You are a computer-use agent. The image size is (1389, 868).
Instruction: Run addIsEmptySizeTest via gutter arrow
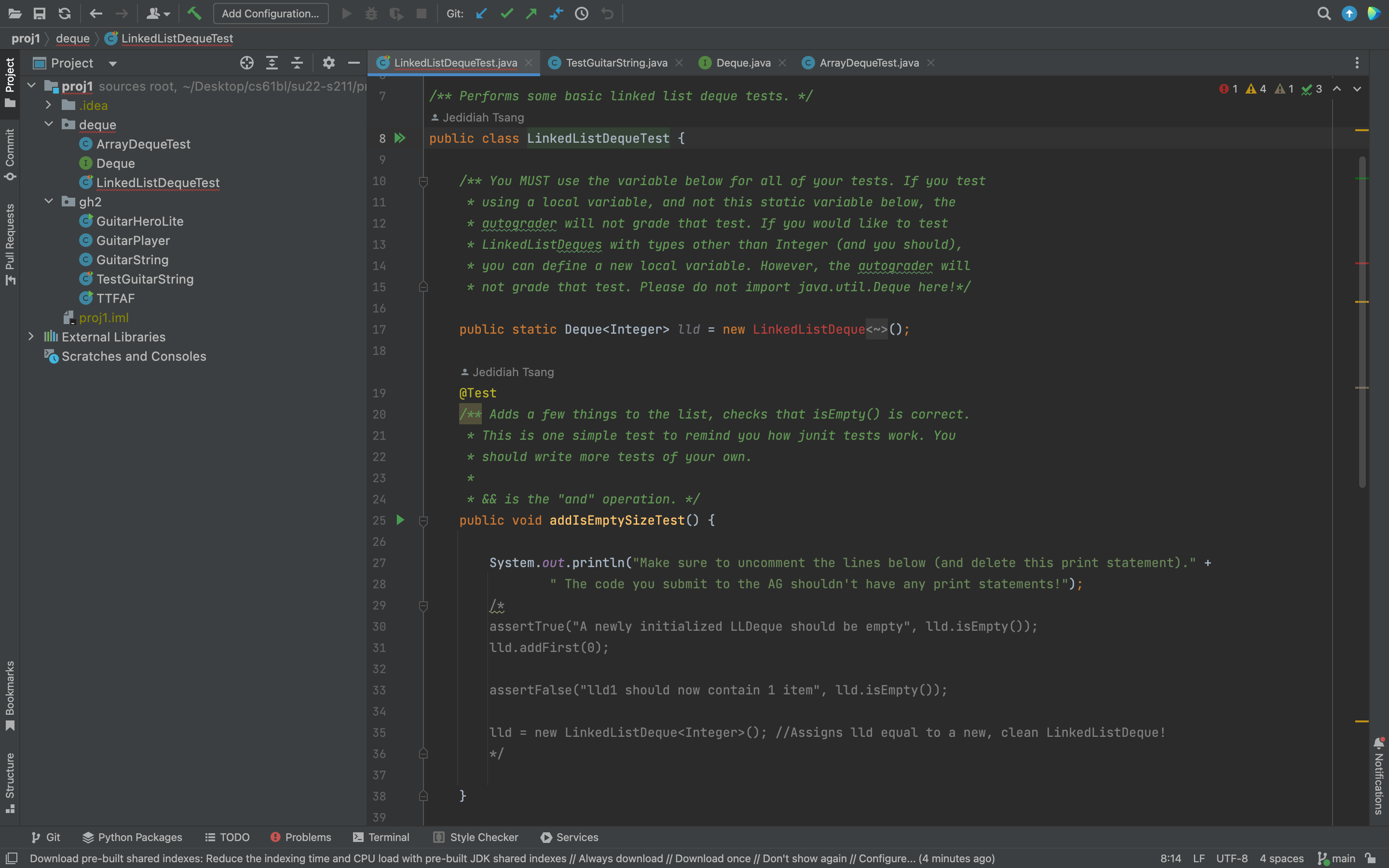coord(400,520)
